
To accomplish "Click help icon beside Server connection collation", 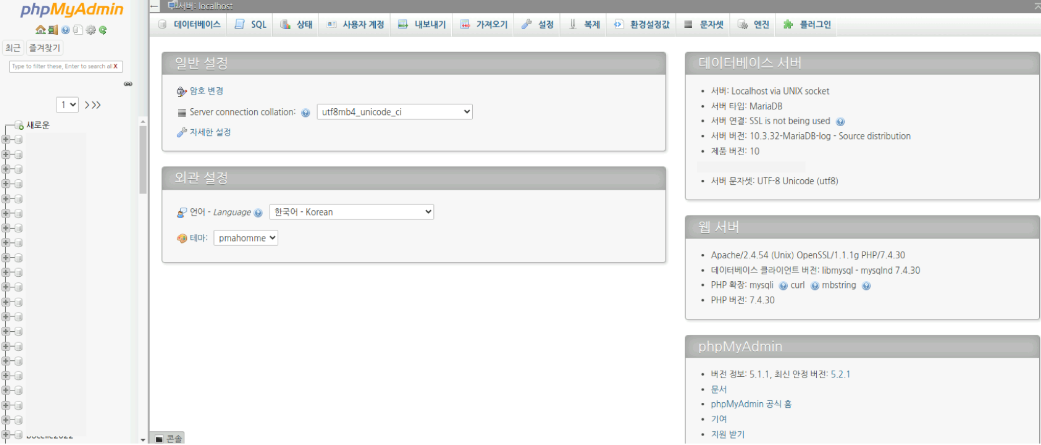I will click(x=305, y=113).
